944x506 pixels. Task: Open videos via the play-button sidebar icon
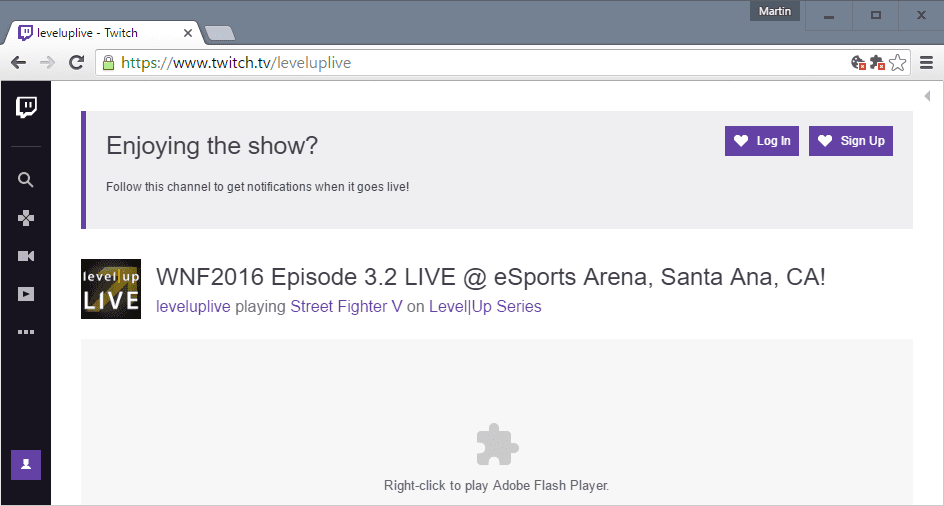click(25, 294)
